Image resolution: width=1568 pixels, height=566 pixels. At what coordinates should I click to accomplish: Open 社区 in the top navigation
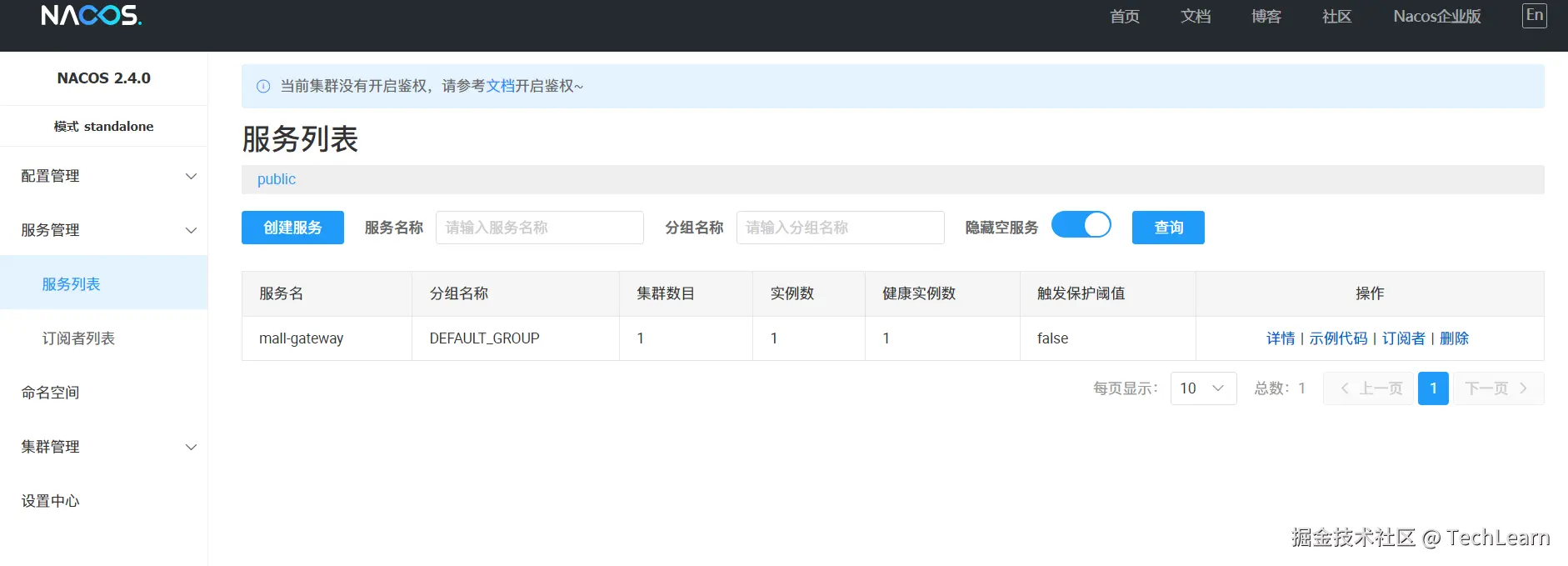tap(1337, 17)
